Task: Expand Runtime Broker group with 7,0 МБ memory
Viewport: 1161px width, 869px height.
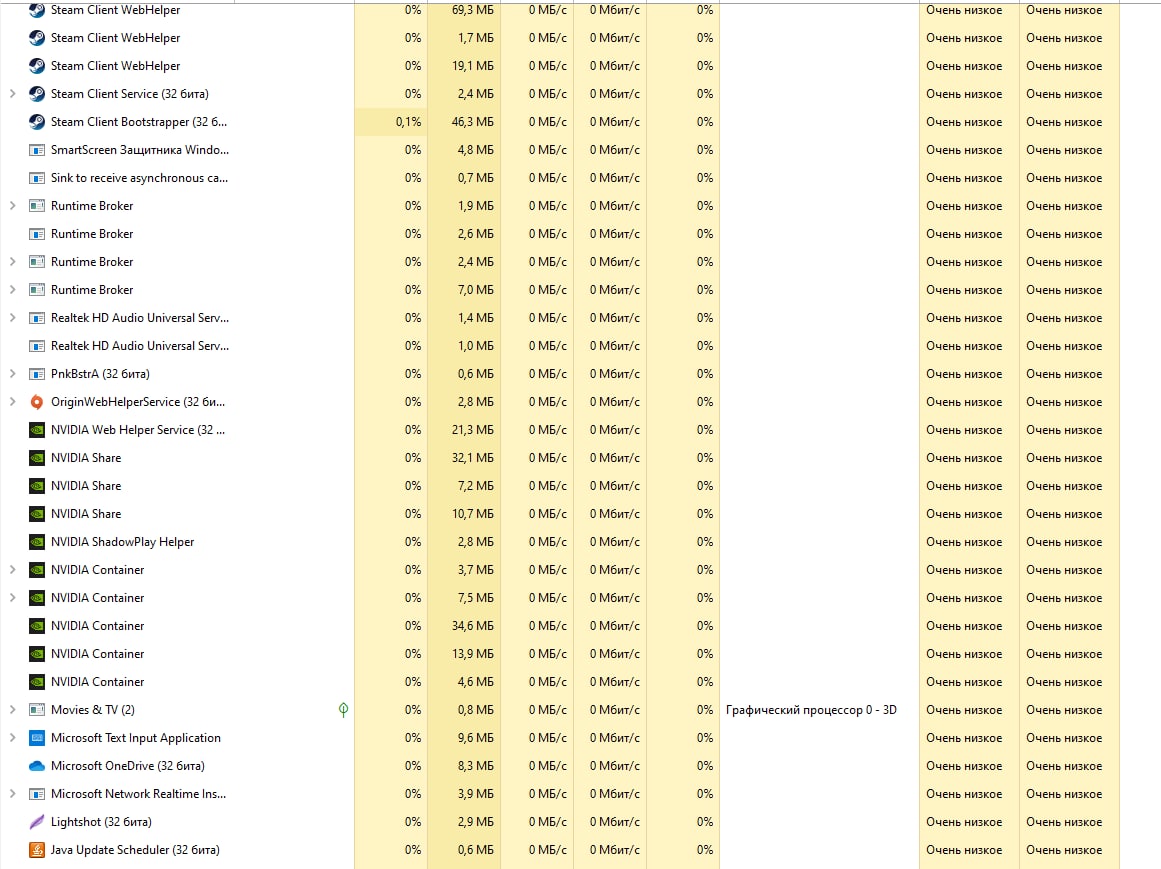Action: pyautogui.click(x=13, y=289)
